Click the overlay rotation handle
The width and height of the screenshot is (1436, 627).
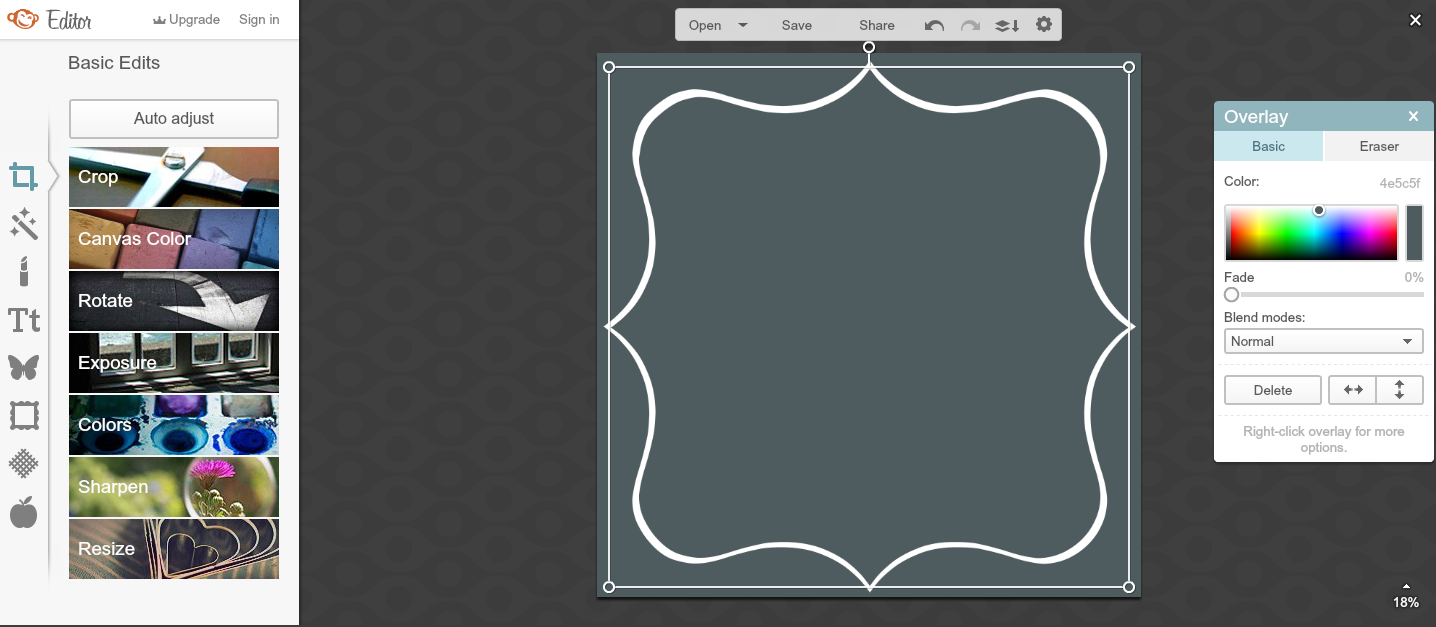(869, 47)
